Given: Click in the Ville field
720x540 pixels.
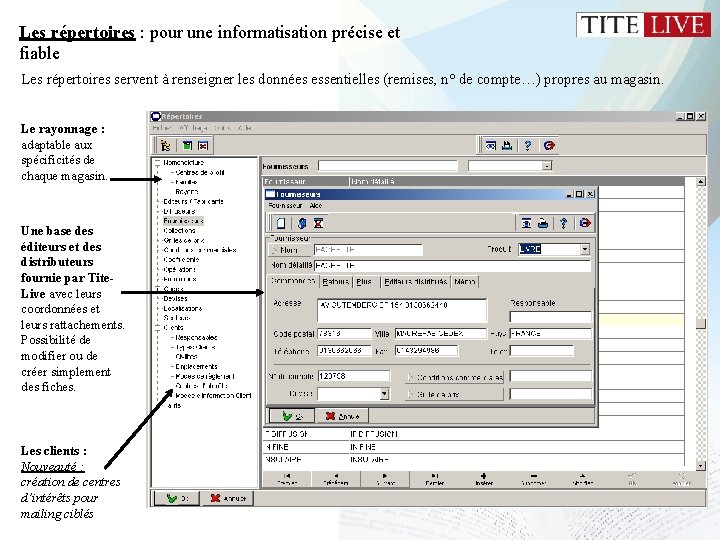Looking at the screenshot, I should pyautogui.click(x=440, y=333).
